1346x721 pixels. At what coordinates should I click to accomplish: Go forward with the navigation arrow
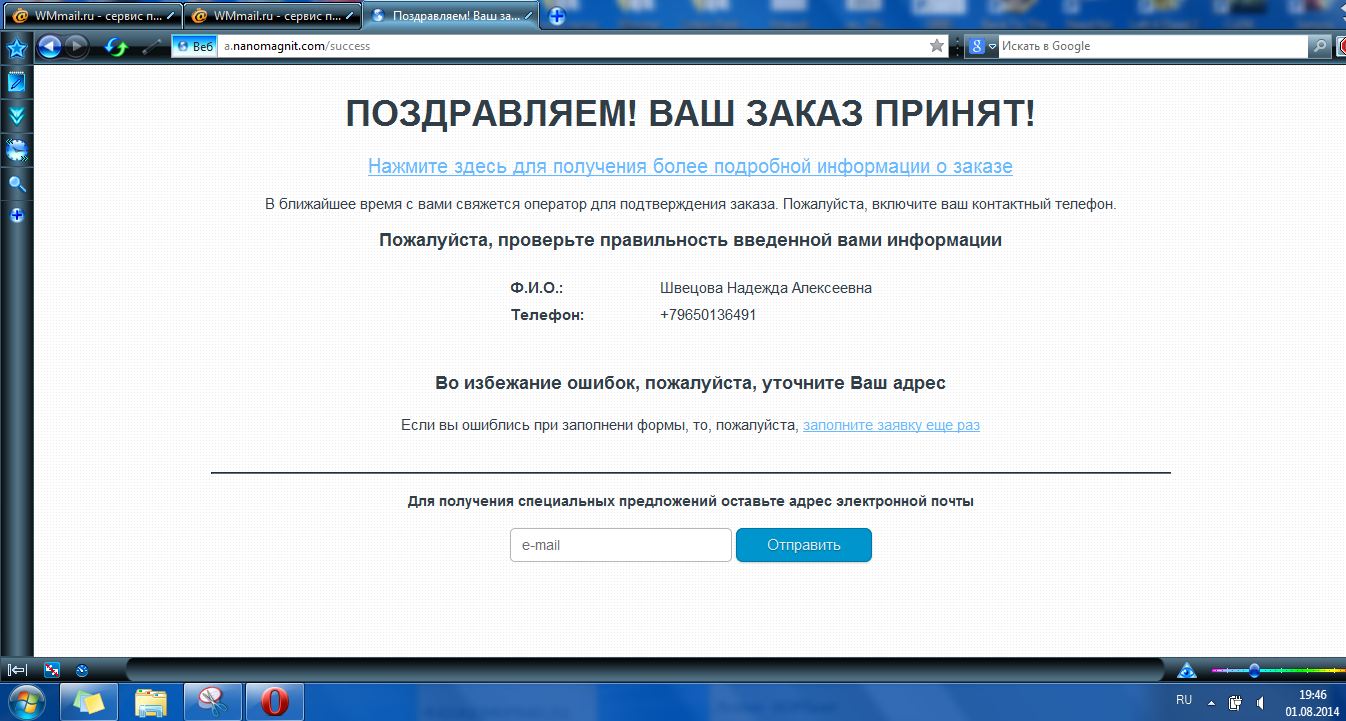point(77,46)
